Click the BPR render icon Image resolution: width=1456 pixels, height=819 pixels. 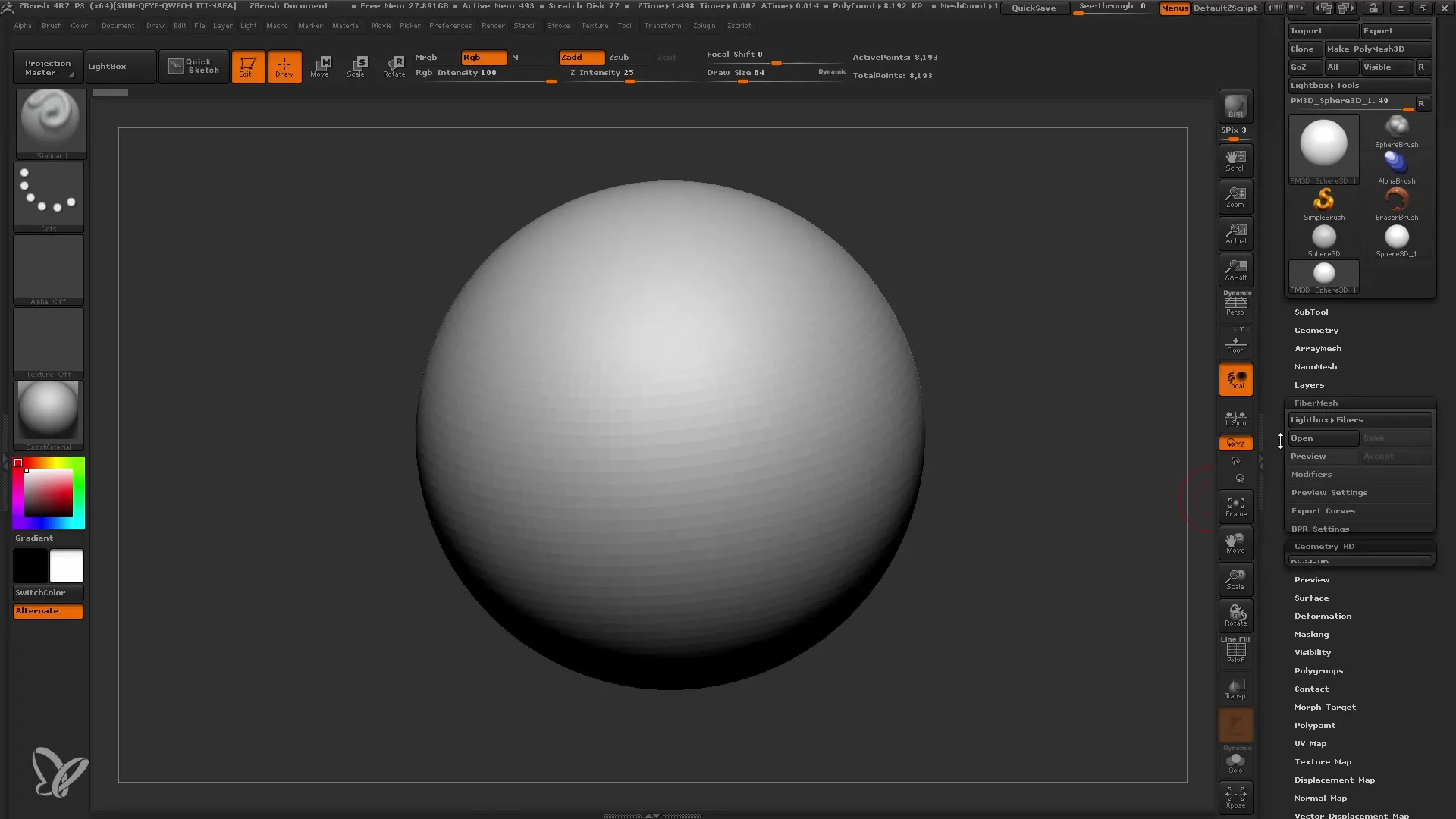(x=1235, y=106)
